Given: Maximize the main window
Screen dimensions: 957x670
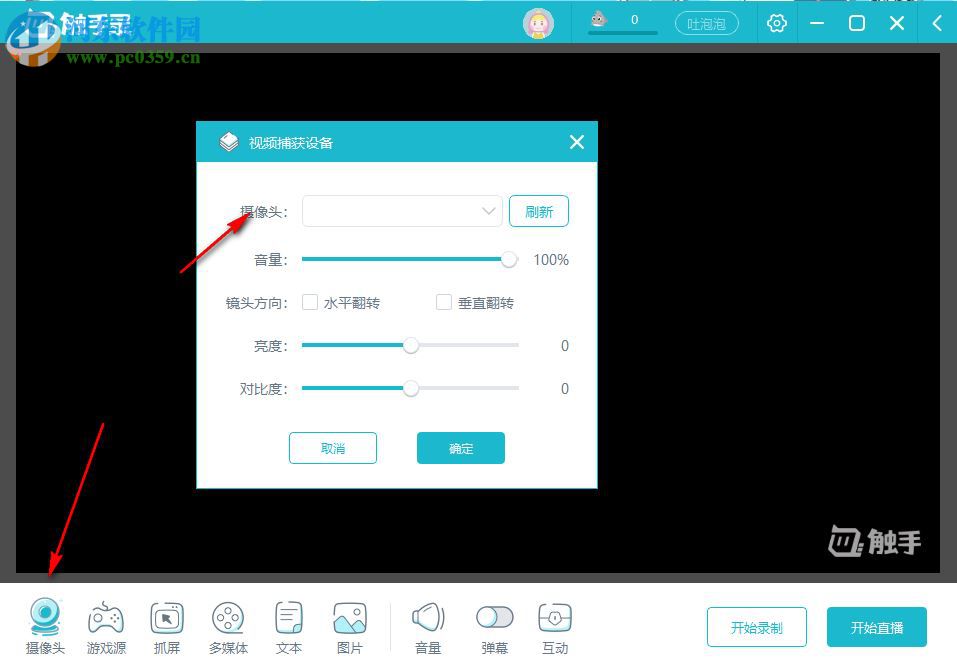Looking at the screenshot, I should [x=857, y=23].
